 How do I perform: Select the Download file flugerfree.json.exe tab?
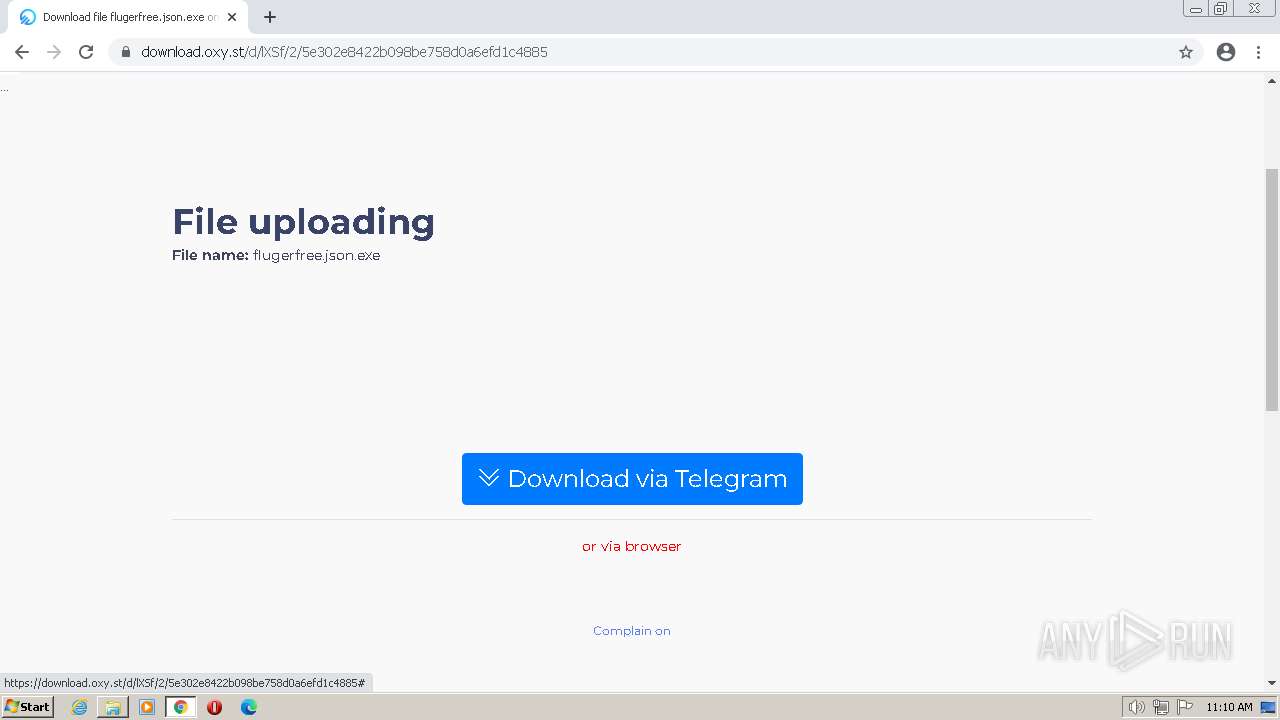pyautogui.click(x=127, y=17)
